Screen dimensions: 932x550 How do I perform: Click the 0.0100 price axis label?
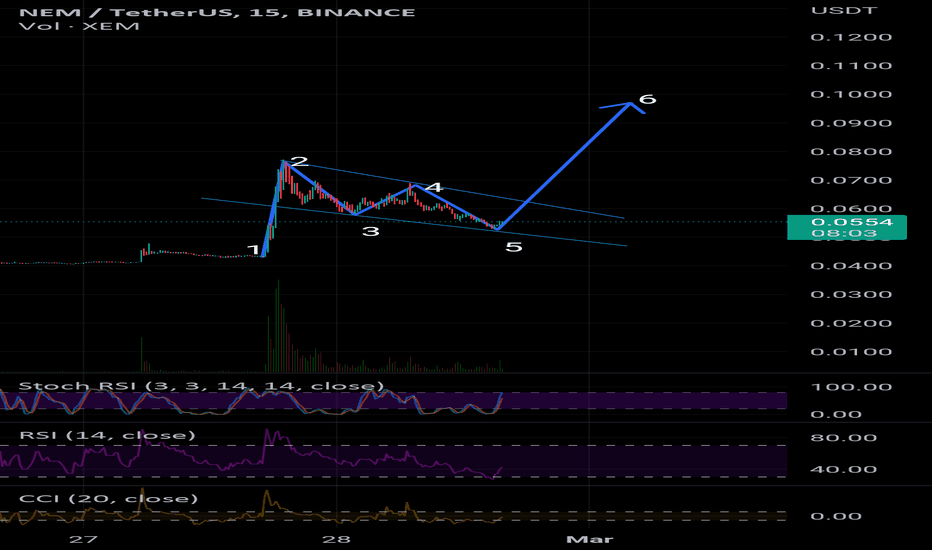point(851,352)
